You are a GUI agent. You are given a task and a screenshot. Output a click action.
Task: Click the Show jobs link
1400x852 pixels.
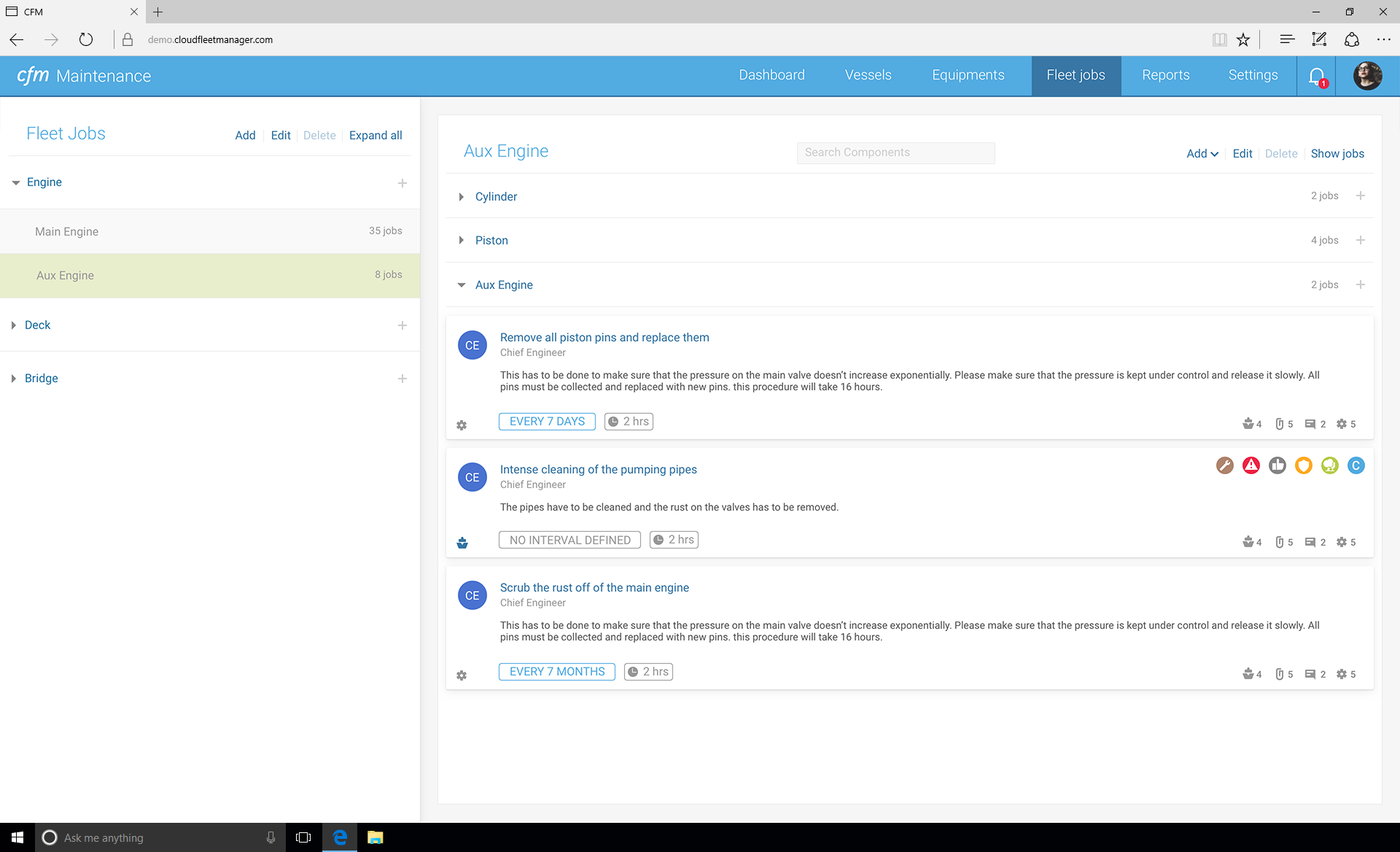1337,153
